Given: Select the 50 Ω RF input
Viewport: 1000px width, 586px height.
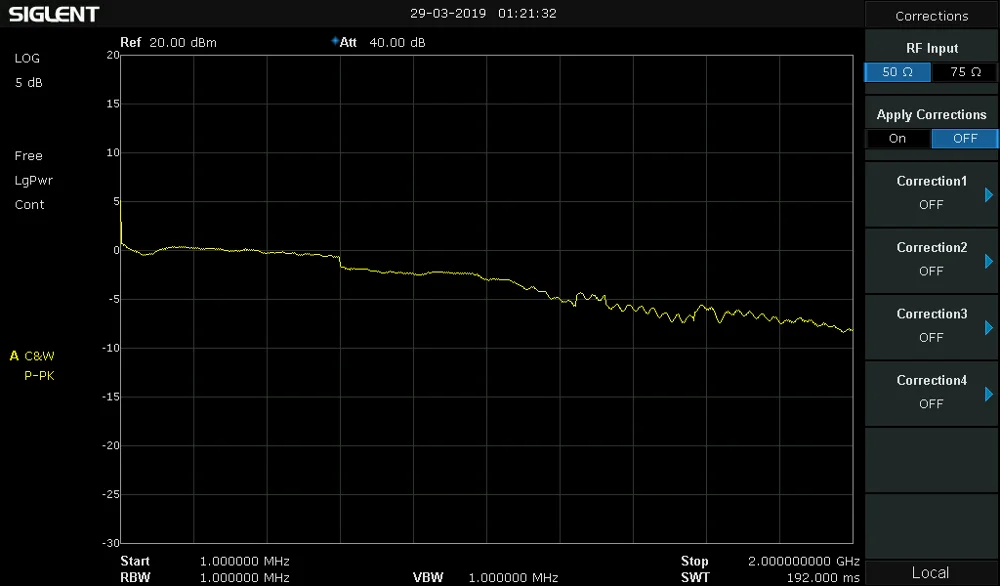Looking at the screenshot, I should (x=897, y=72).
